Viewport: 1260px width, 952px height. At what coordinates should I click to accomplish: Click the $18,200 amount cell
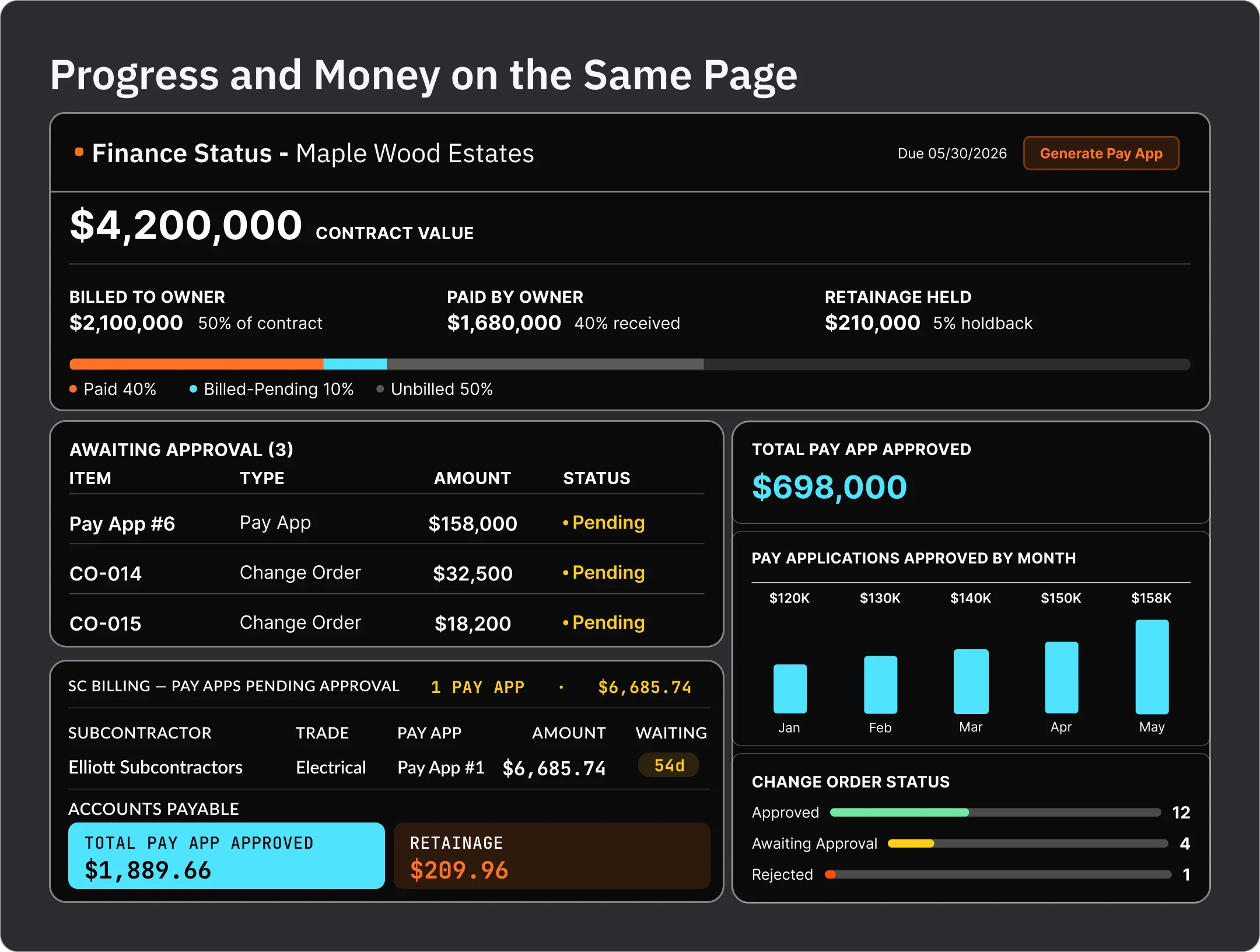coord(473,624)
